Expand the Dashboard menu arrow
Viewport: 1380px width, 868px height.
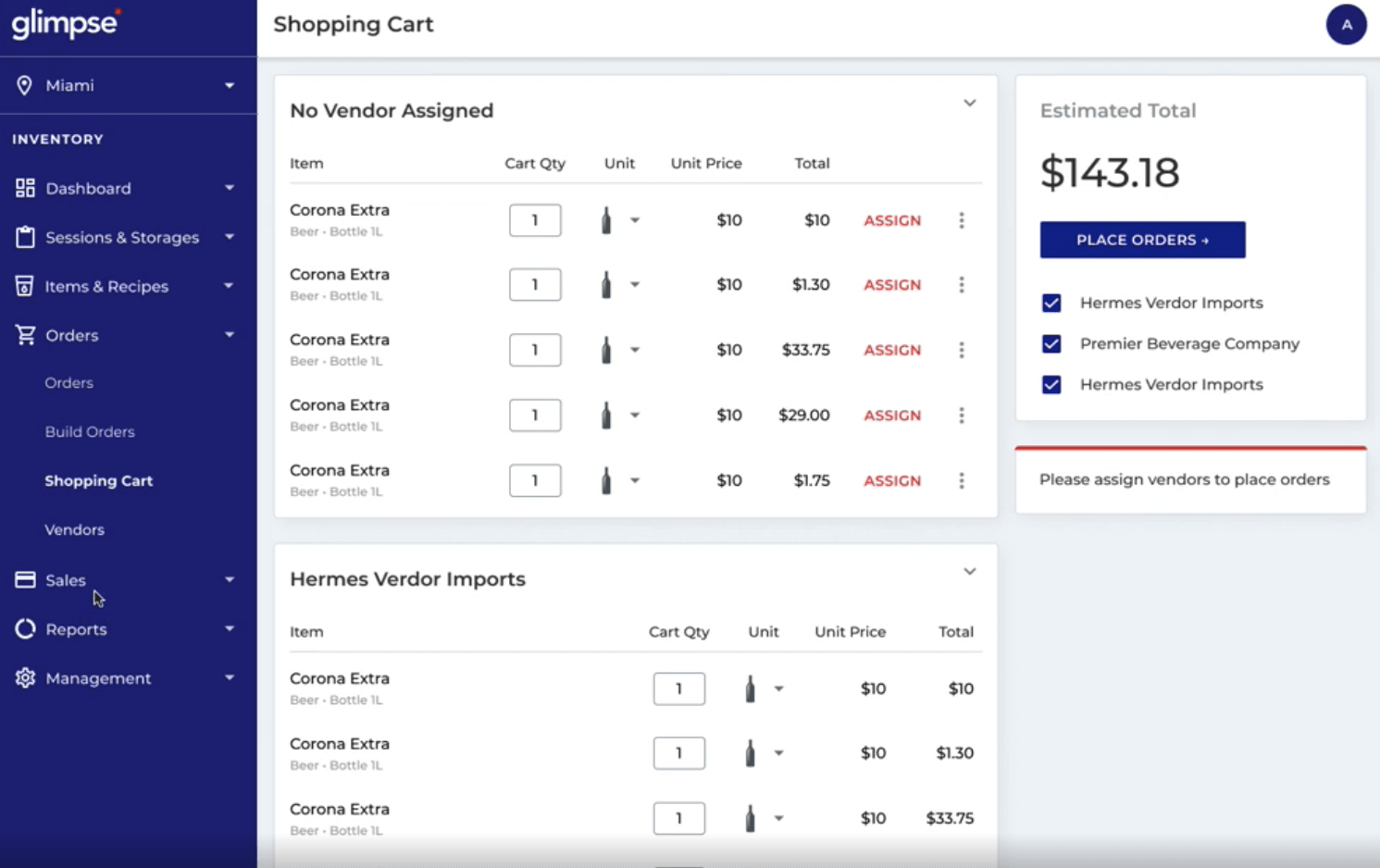(230, 188)
